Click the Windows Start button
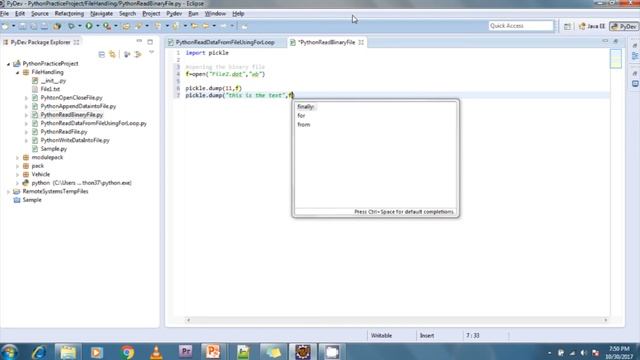Viewport: 640px width, 360px height. point(9,352)
